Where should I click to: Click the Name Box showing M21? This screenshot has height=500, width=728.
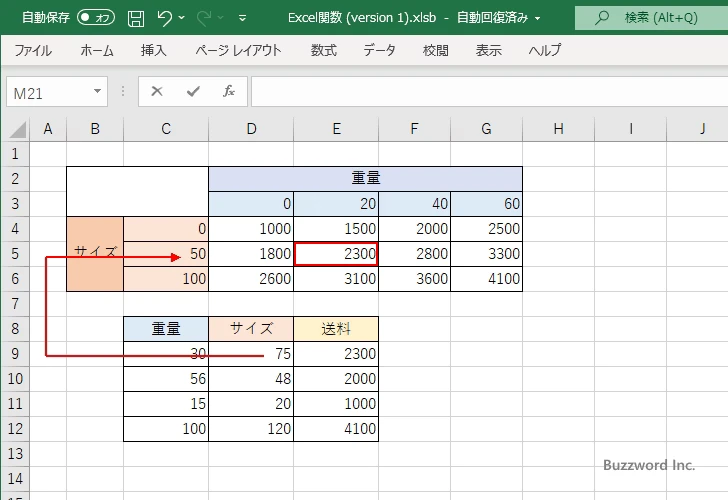tap(49, 92)
